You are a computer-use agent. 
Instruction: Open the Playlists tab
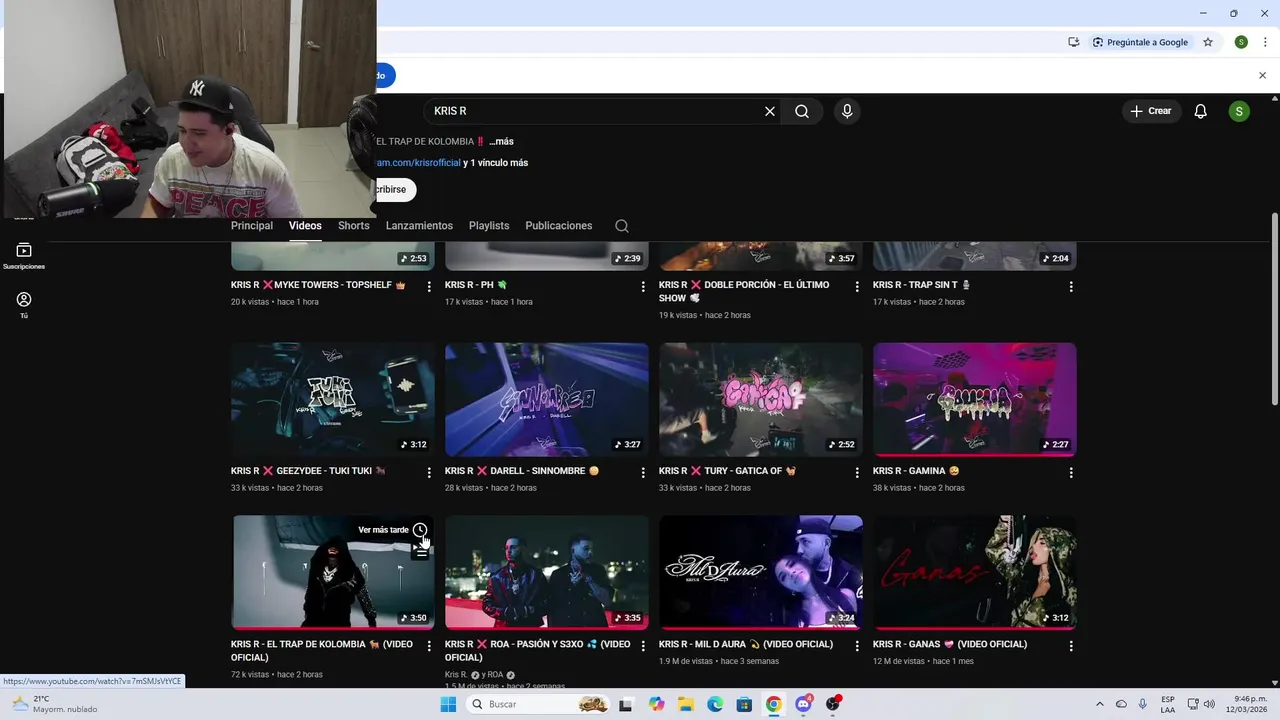click(x=489, y=226)
